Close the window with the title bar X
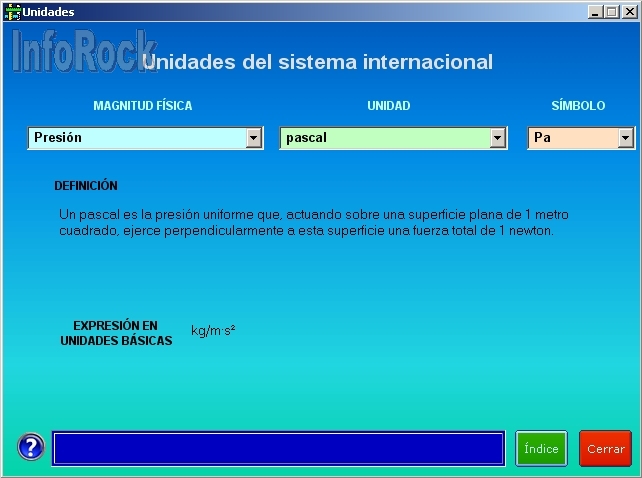 click(x=627, y=12)
